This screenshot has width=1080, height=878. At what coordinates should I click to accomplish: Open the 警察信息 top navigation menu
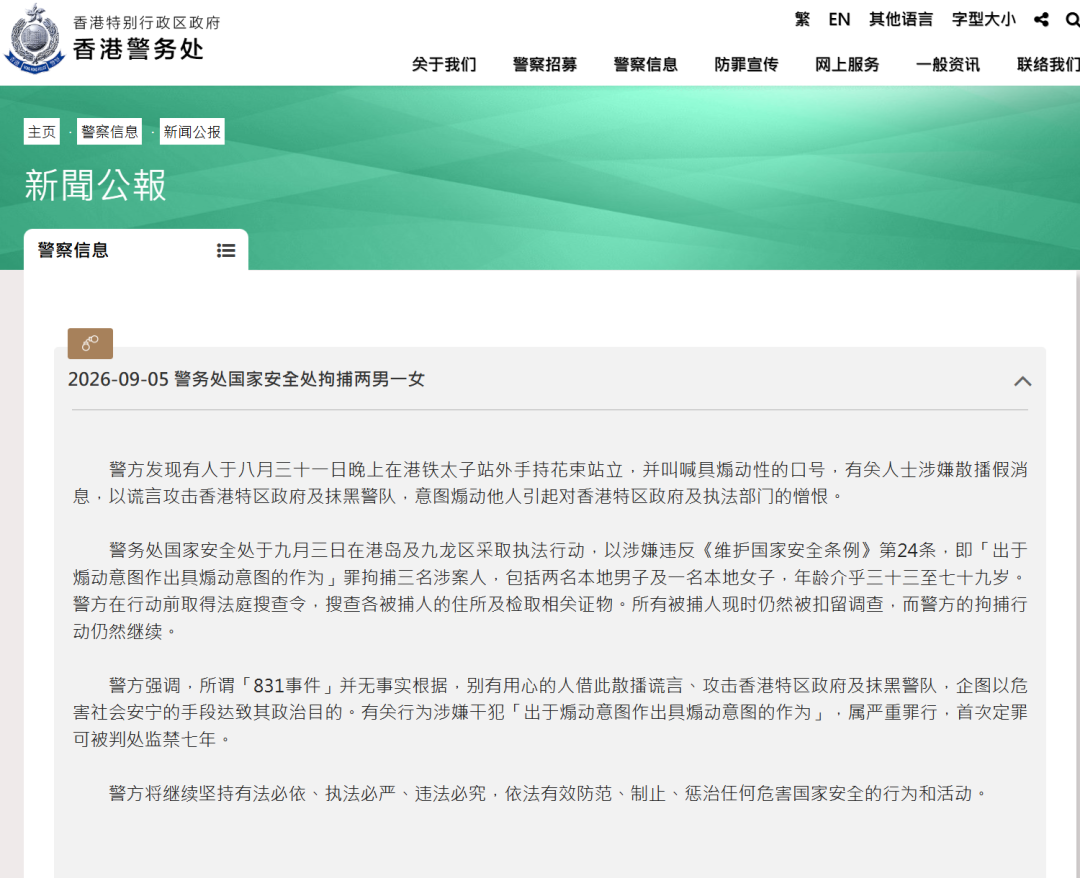pos(645,65)
